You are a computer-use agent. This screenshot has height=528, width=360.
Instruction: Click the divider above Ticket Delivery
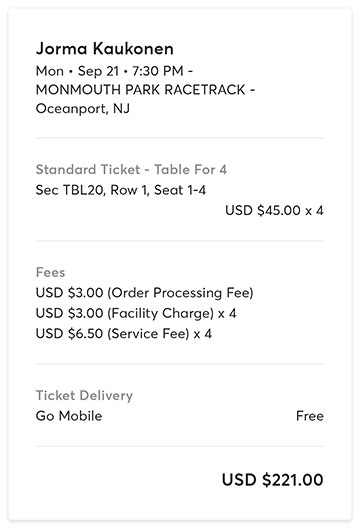click(x=180, y=364)
